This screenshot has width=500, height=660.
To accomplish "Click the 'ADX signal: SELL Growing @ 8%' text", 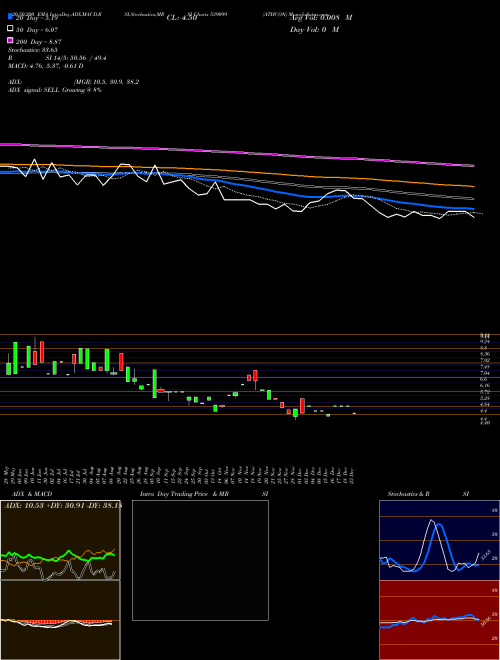I will (x=55, y=90).
